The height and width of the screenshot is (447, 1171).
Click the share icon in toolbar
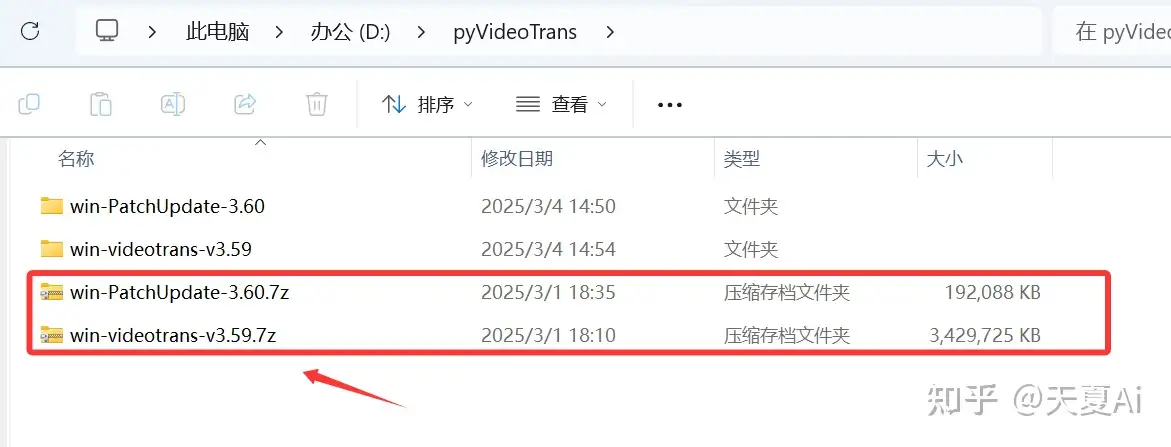coord(245,104)
